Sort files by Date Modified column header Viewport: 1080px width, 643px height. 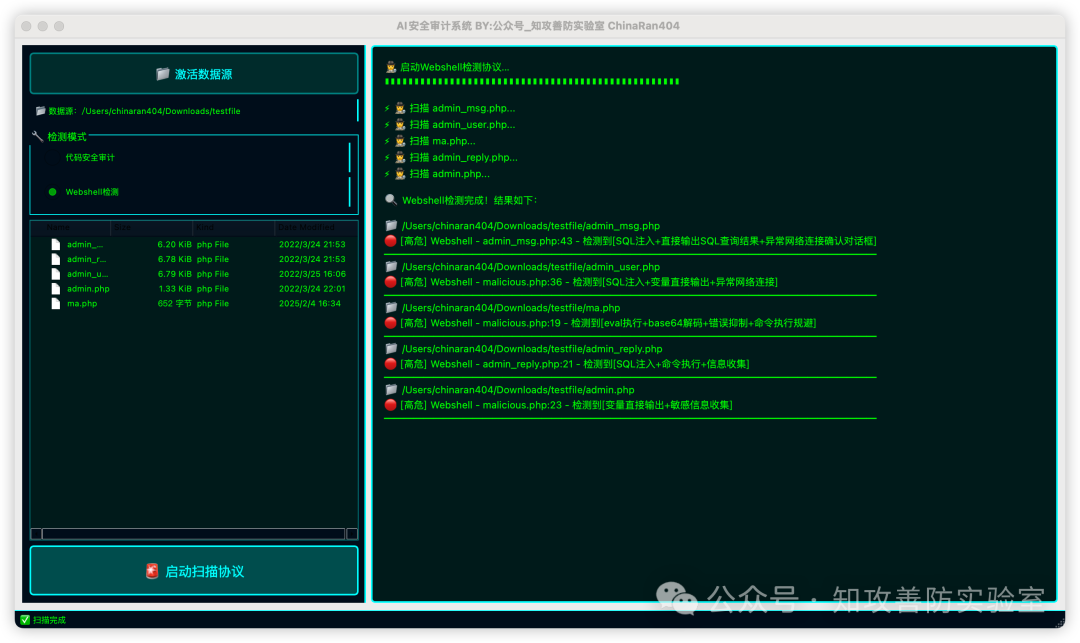(x=316, y=227)
